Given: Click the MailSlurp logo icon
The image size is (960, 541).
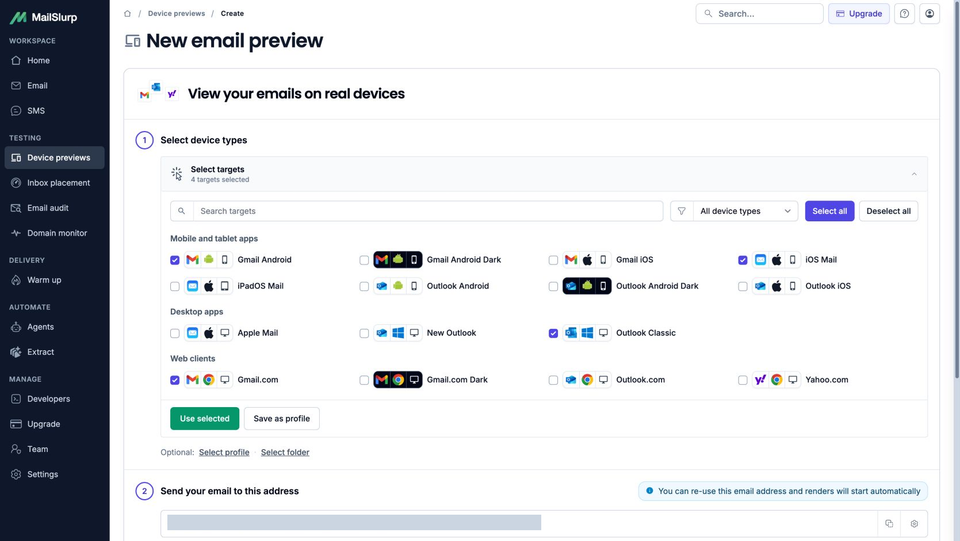Looking at the screenshot, I should pos(18,17).
